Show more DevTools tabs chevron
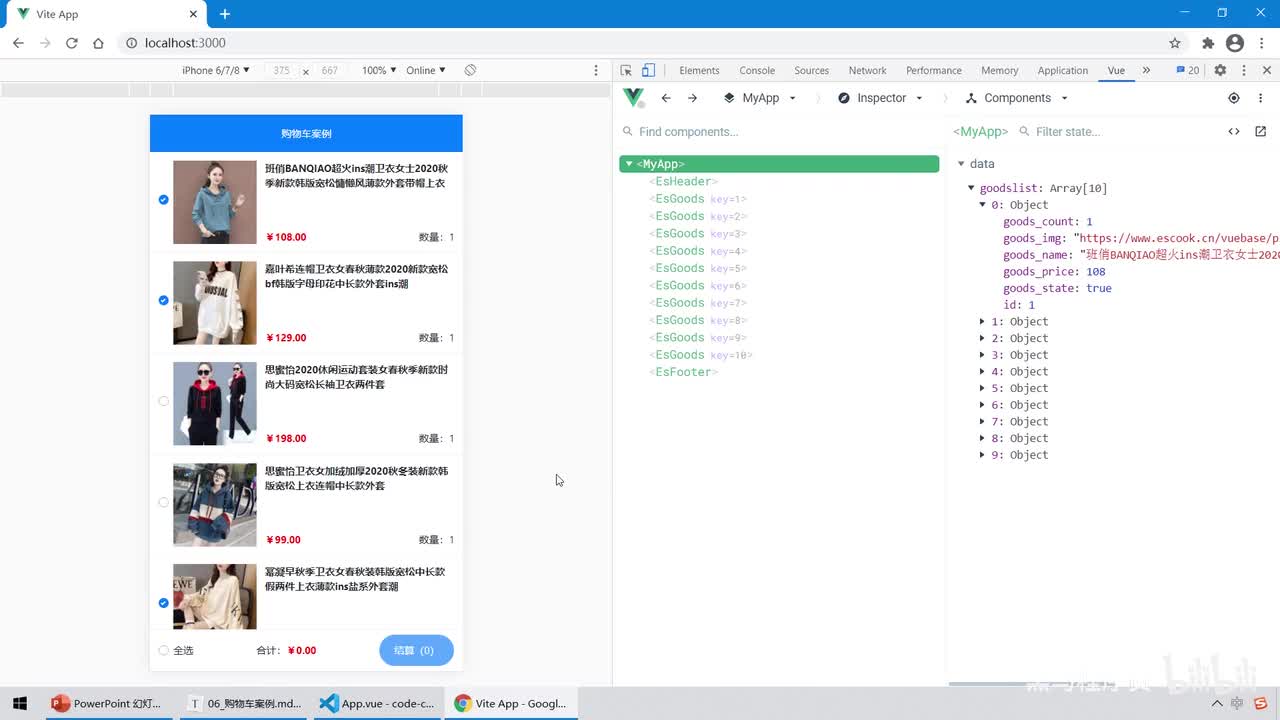The image size is (1280, 720). [x=1146, y=70]
